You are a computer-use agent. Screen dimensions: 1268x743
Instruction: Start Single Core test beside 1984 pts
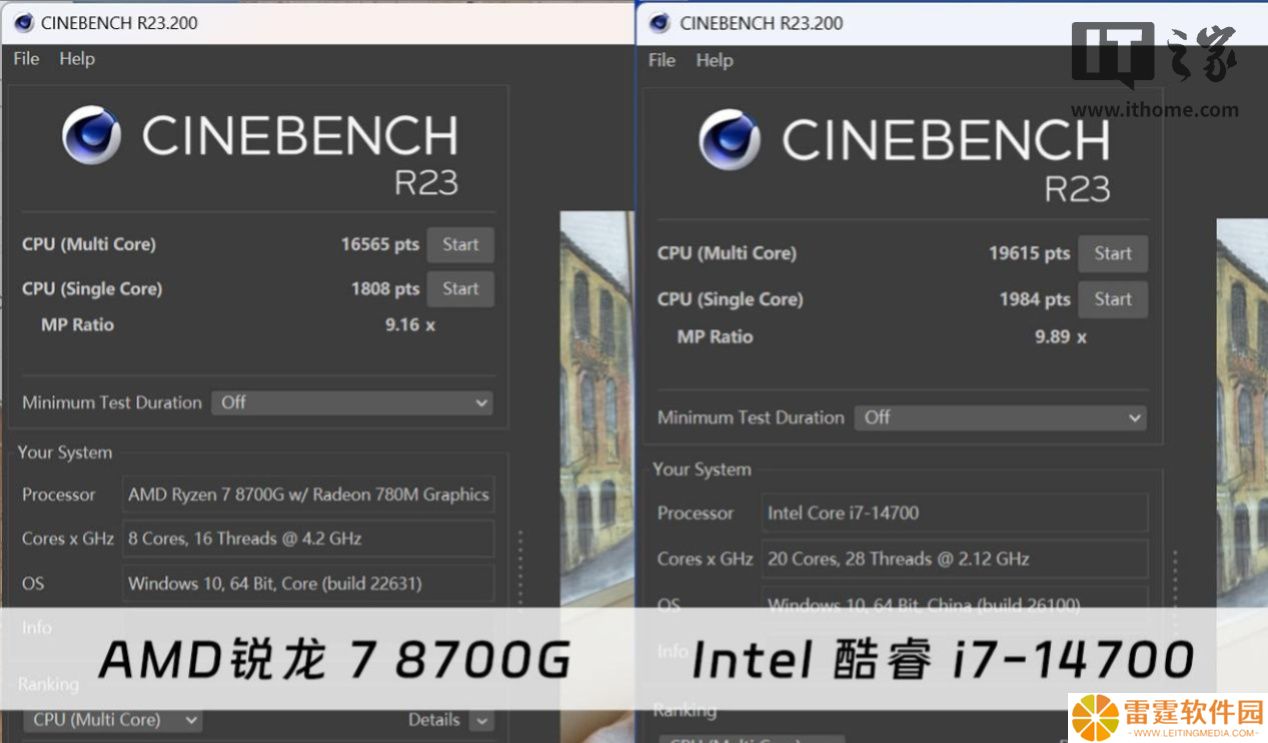(x=1112, y=299)
